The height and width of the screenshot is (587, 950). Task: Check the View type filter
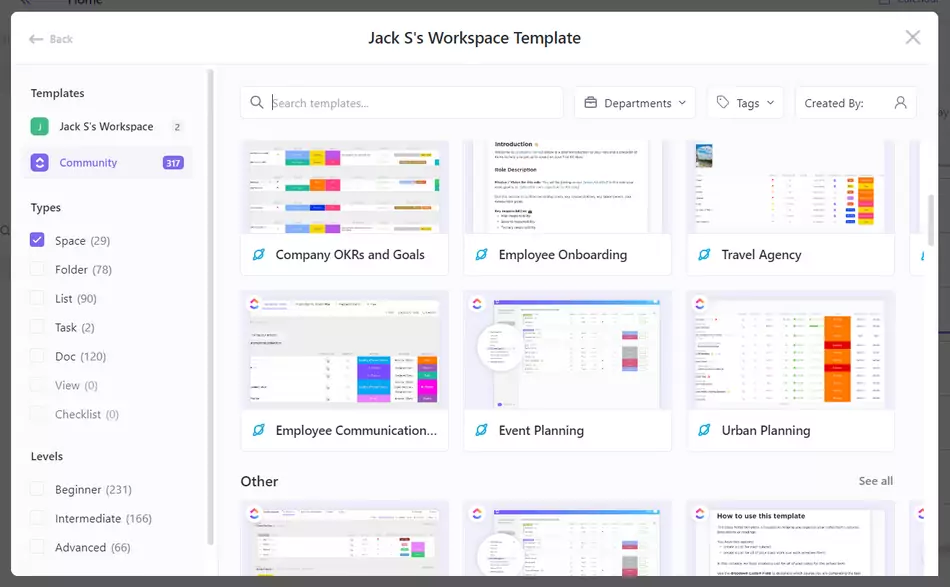tap(37, 385)
